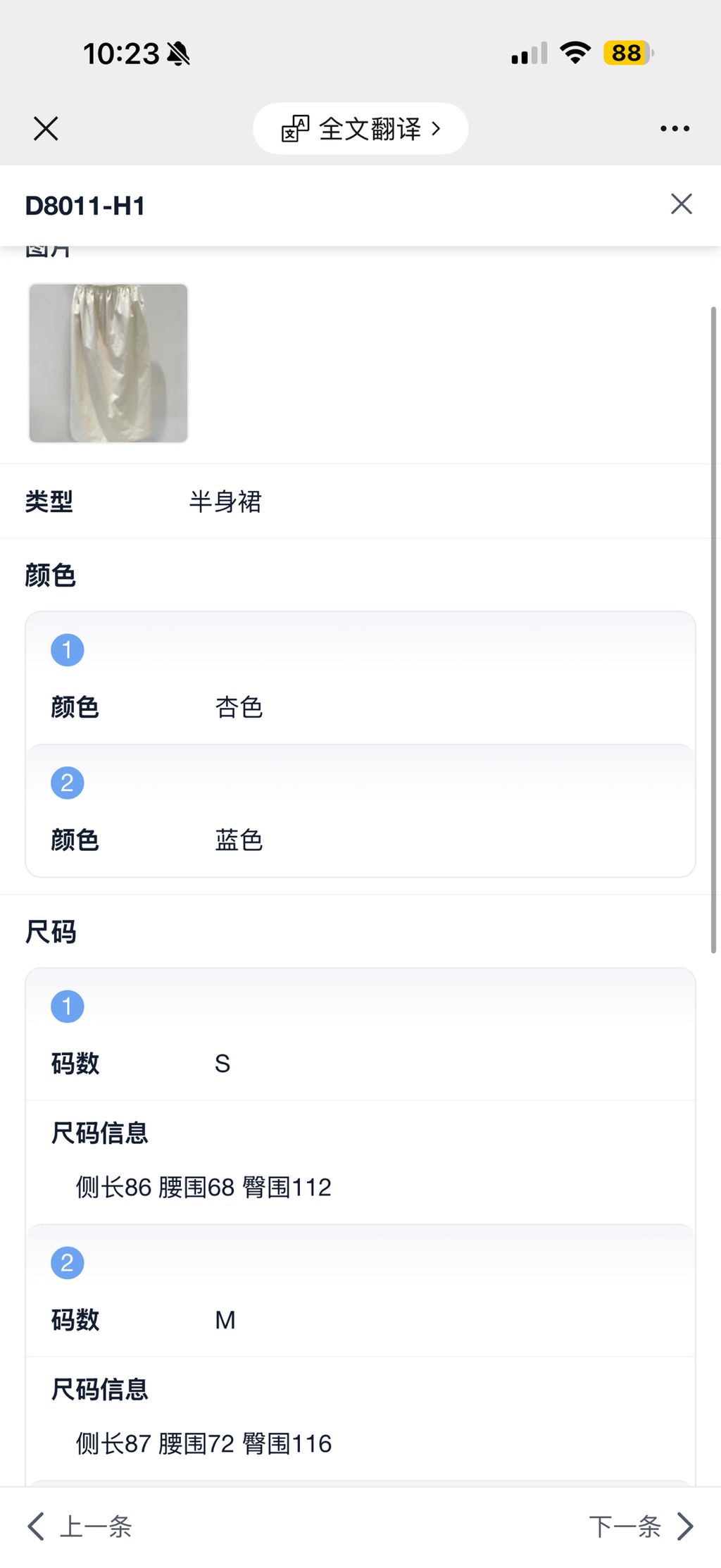721x1568 pixels.
Task: Tap the left arrow for previous record
Action: coord(36,1526)
